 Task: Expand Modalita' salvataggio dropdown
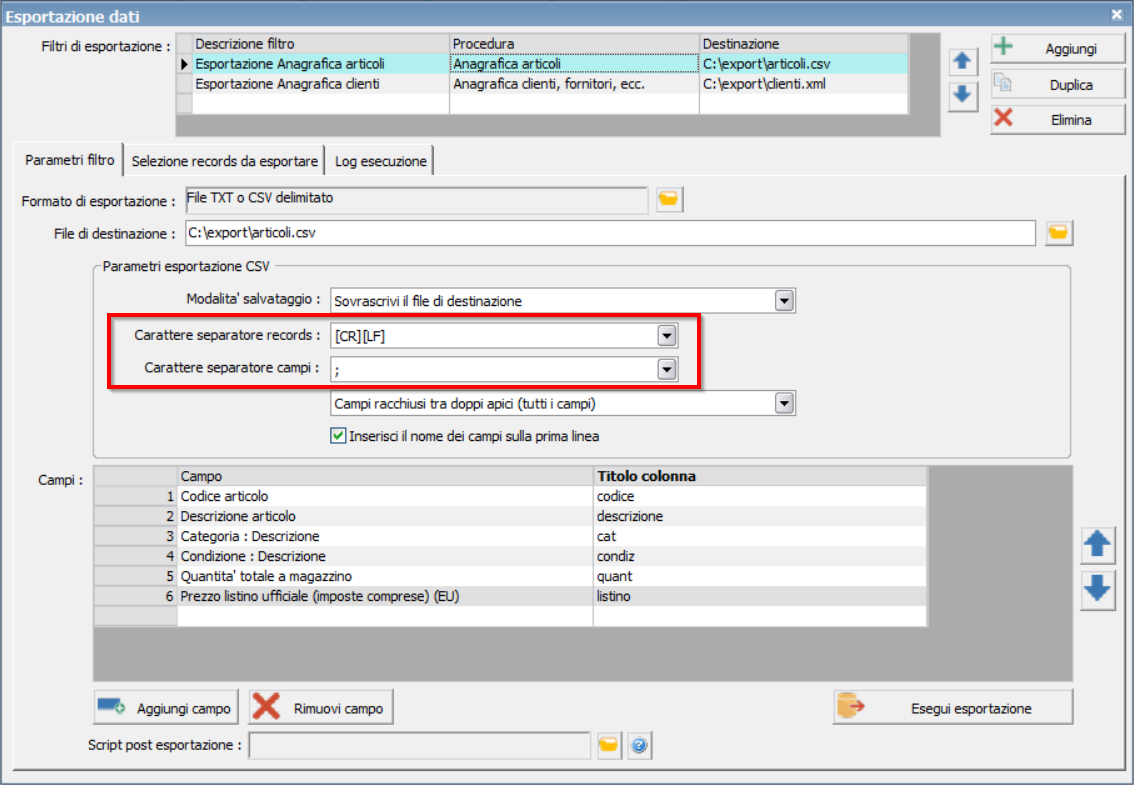click(784, 300)
